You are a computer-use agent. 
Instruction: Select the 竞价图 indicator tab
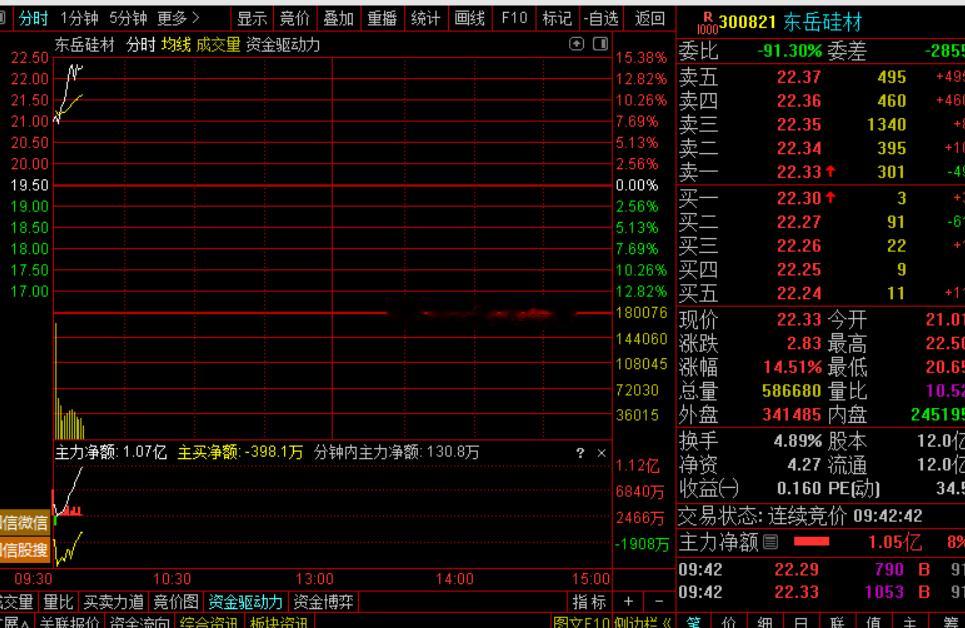(x=175, y=602)
